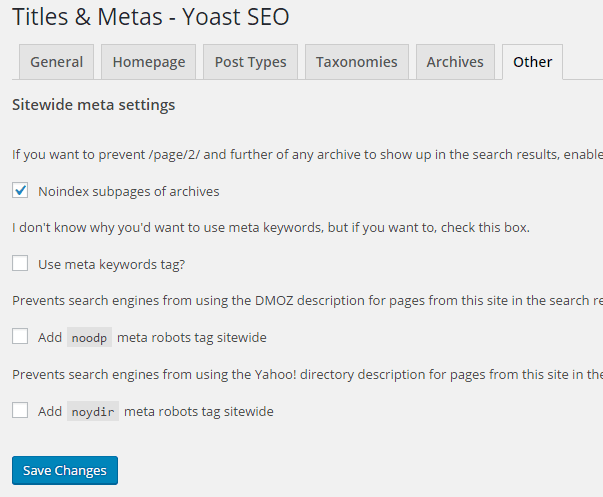Click the active Other tab
The image size is (603, 497).
coord(532,61)
